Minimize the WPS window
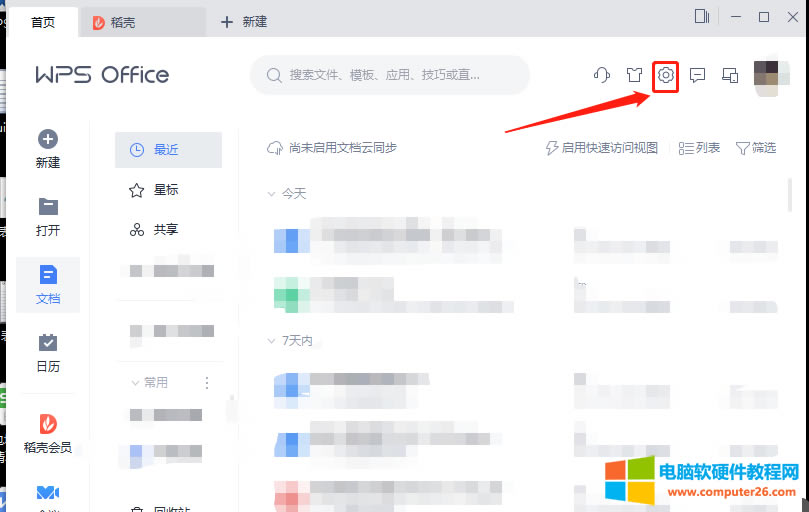This screenshot has width=809, height=512. [x=736, y=17]
